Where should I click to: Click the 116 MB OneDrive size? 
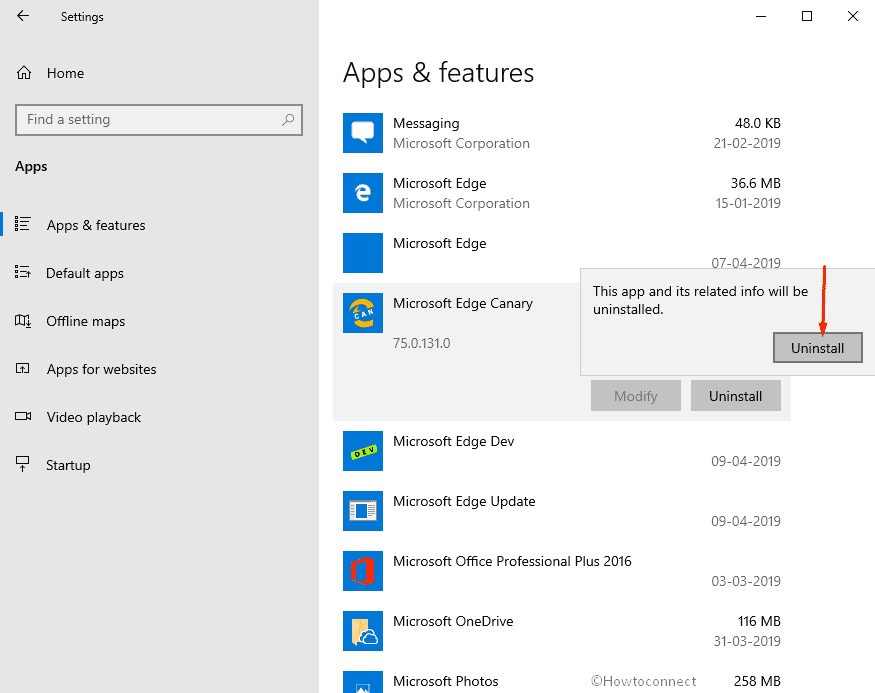click(759, 621)
